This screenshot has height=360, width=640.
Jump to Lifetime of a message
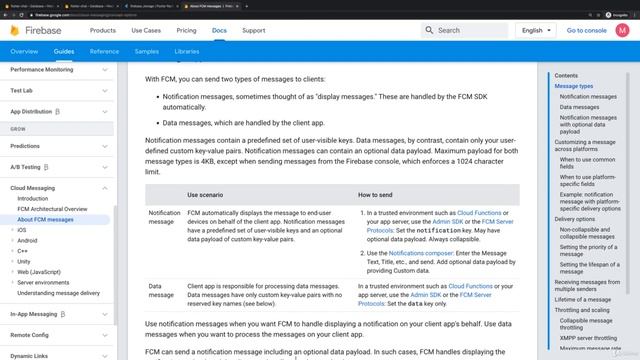click(582, 300)
